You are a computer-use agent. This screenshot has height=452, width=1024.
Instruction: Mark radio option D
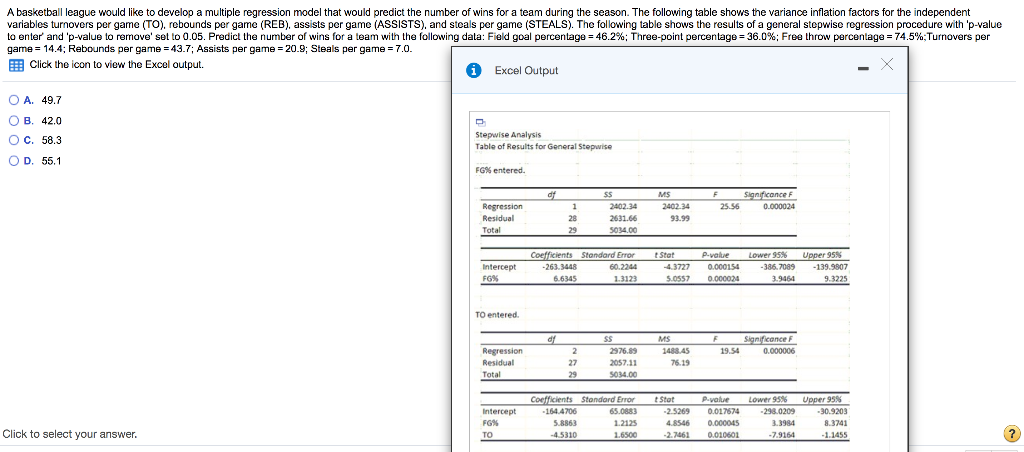click(14, 161)
